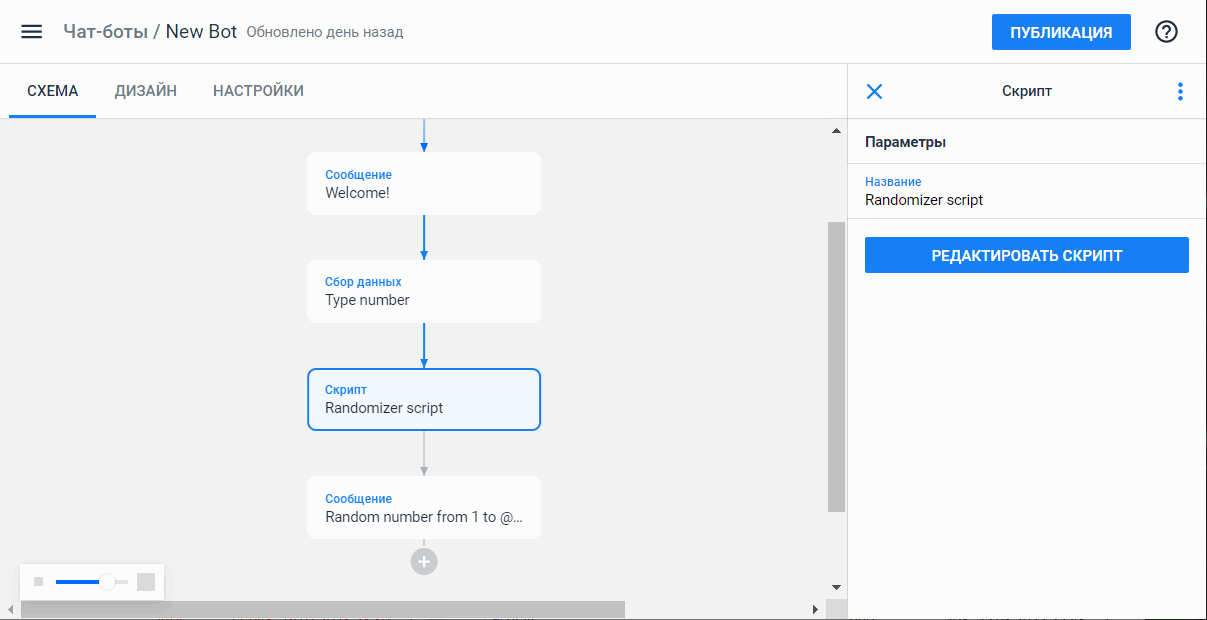Click the Скрипт panel title text
Image resolution: width=1207 pixels, height=620 pixels.
(x=1027, y=91)
